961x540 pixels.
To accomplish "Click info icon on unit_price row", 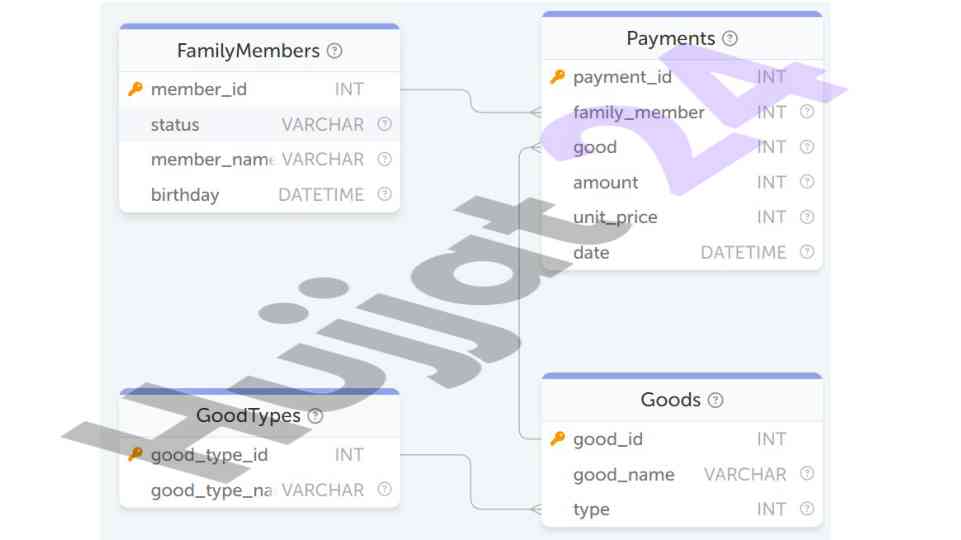I will 807,217.
